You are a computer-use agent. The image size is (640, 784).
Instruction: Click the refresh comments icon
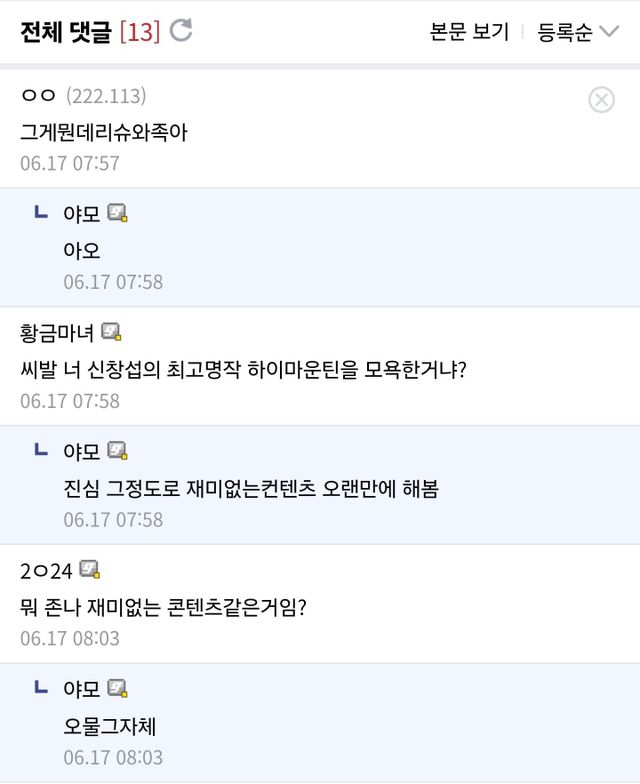pos(181,31)
